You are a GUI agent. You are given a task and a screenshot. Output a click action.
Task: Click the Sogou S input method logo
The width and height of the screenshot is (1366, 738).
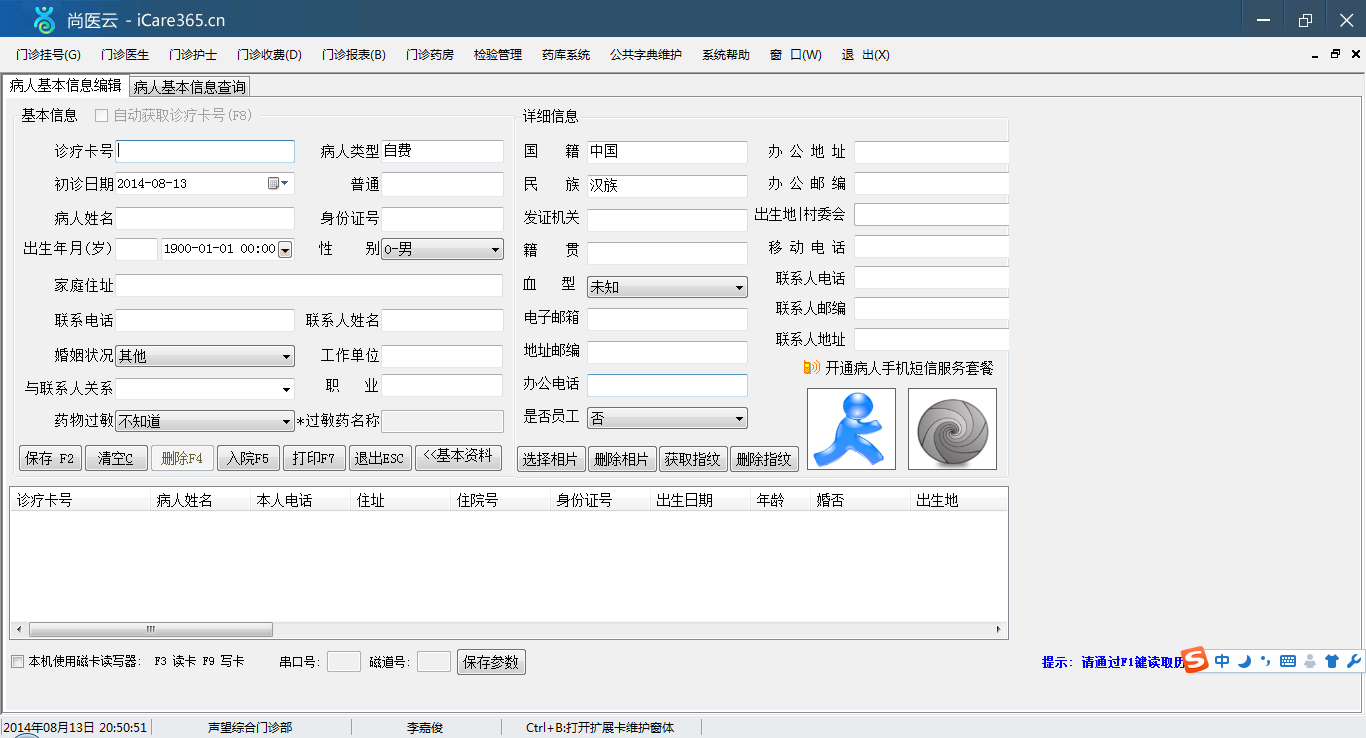pyautogui.click(x=1196, y=661)
